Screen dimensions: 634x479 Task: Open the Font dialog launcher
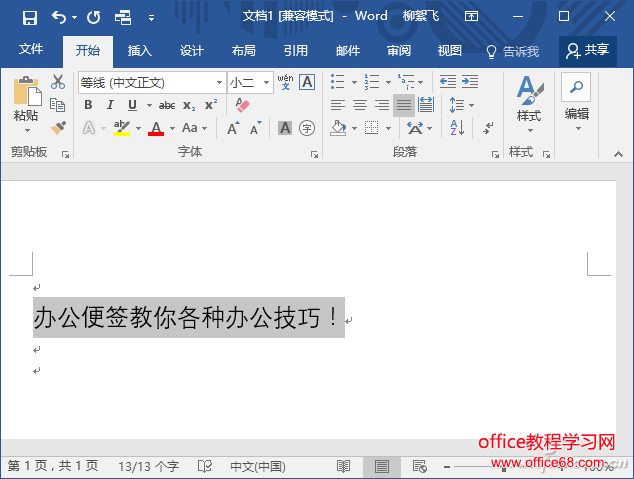314,154
